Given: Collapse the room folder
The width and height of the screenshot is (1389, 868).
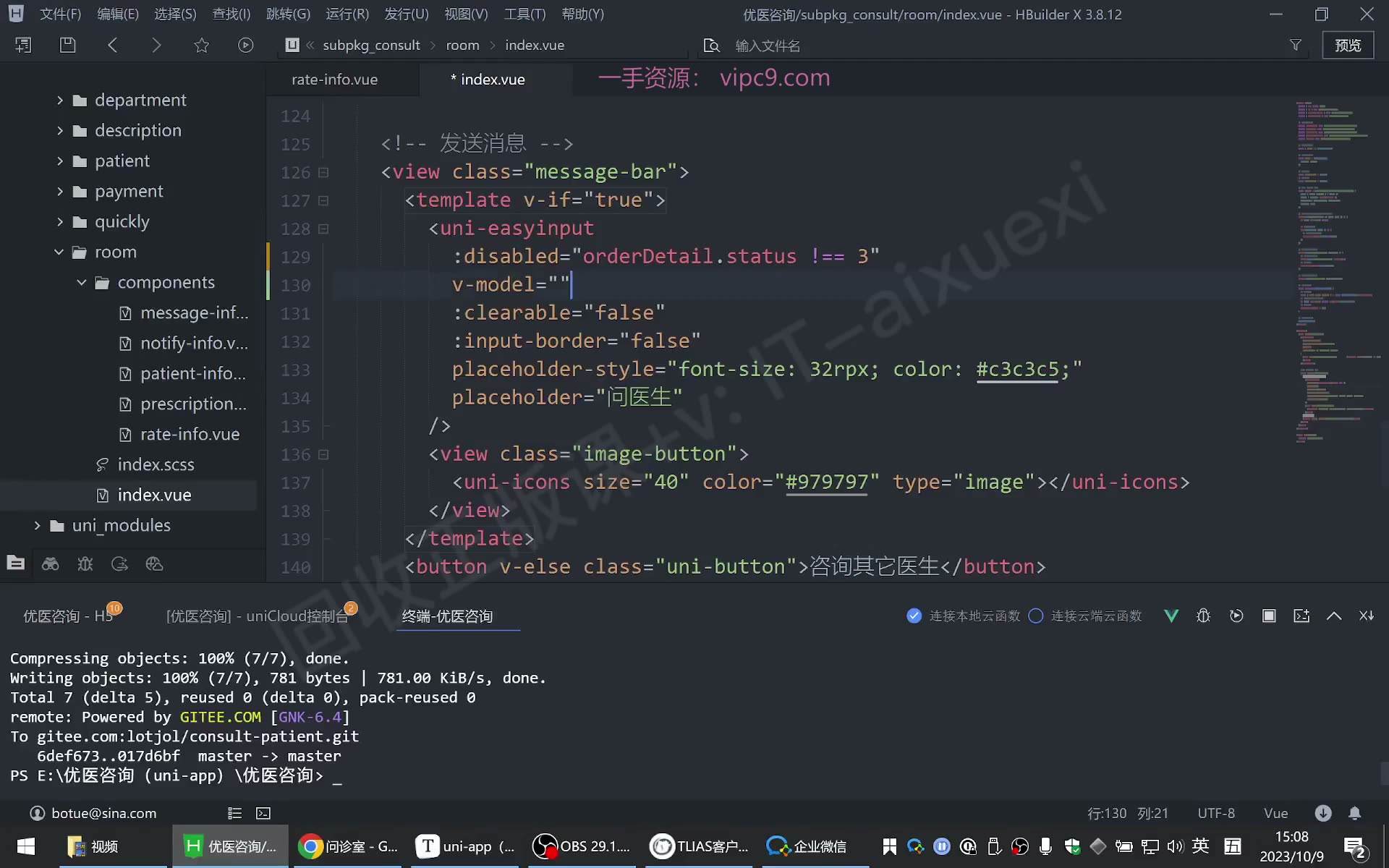Looking at the screenshot, I should pos(59,252).
